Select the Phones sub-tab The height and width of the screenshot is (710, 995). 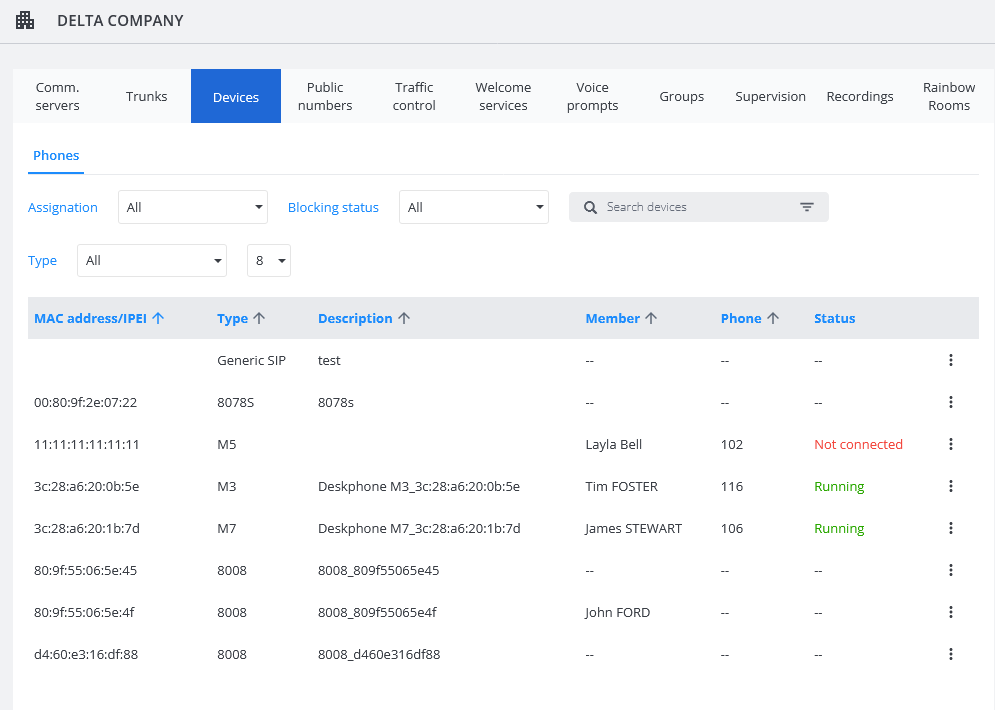[x=56, y=156]
